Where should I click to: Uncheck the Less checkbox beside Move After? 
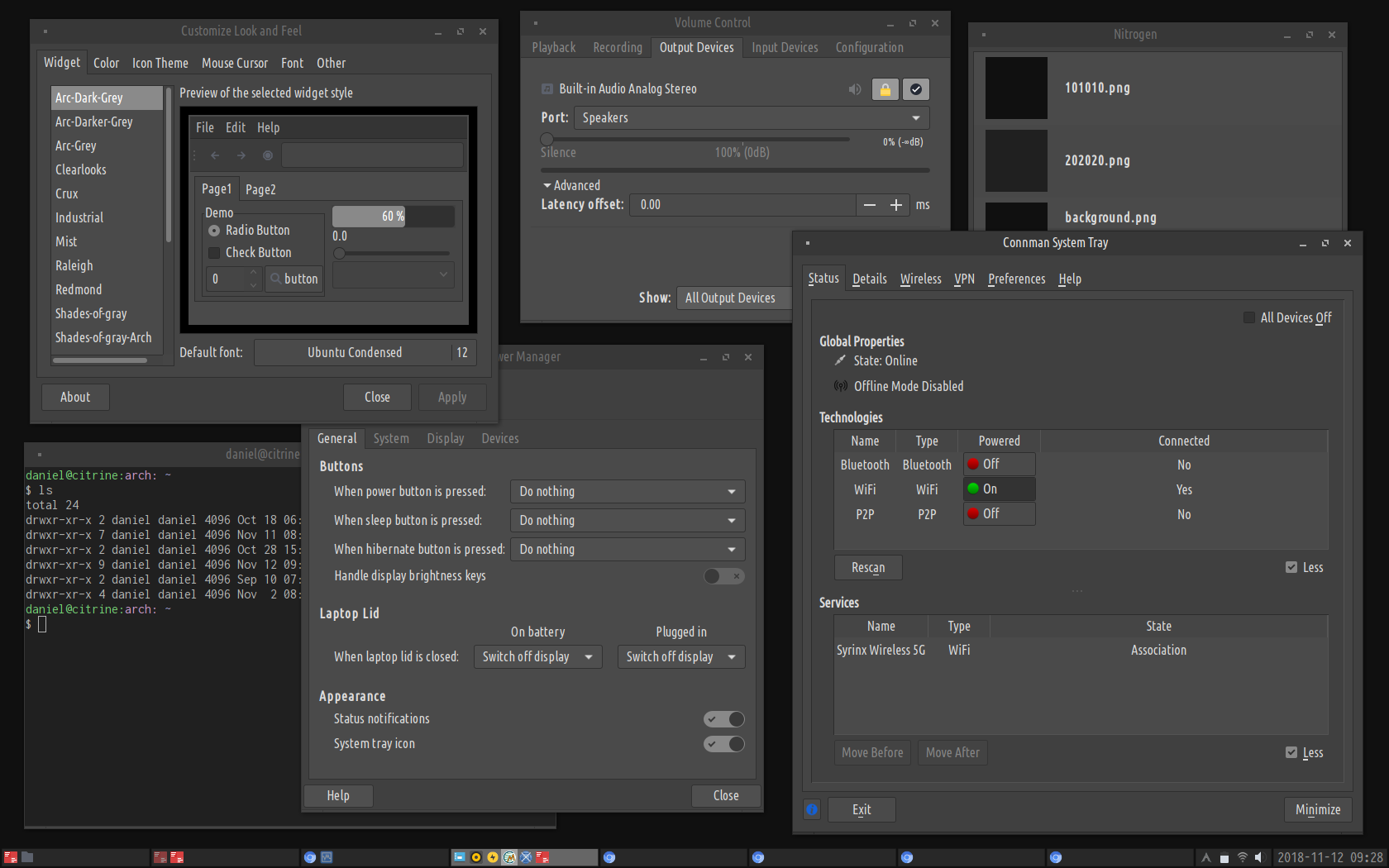tap(1291, 752)
